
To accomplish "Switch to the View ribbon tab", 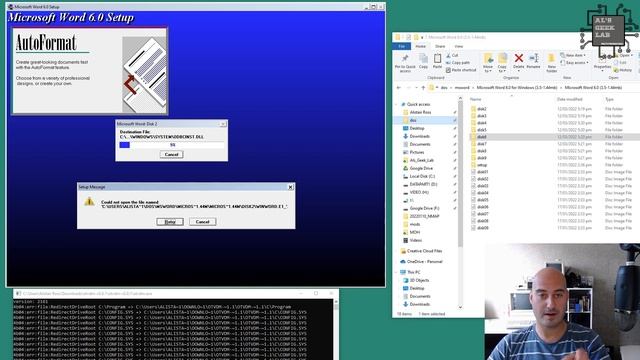I will coord(459,46).
